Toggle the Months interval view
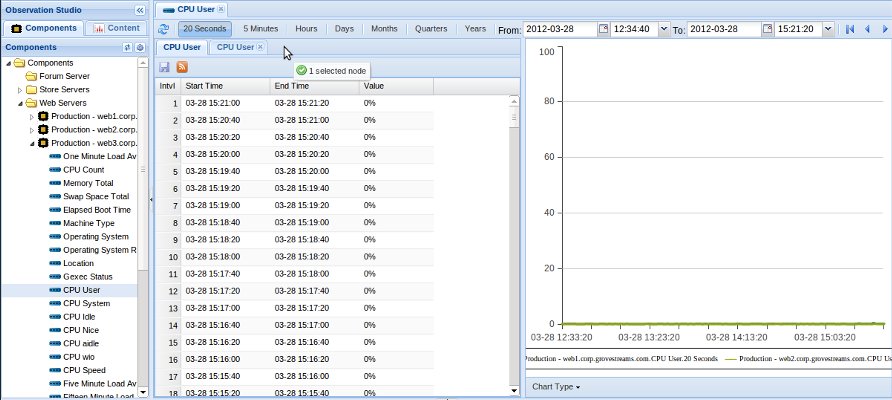This screenshot has width=892, height=400. tap(384, 29)
